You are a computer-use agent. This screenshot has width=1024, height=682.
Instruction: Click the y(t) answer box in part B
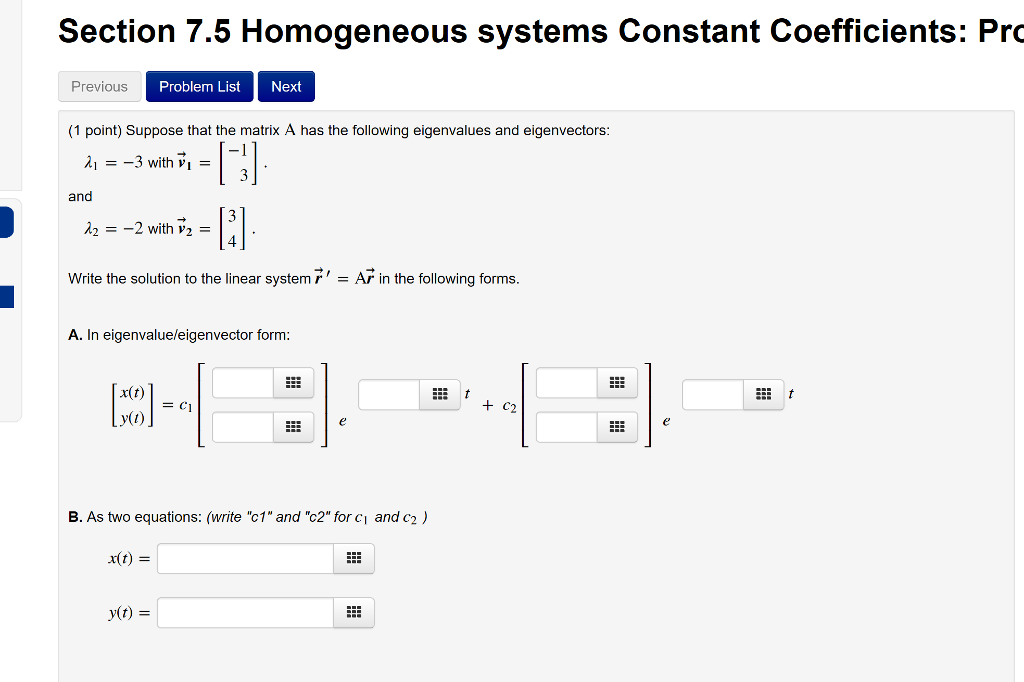(245, 612)
